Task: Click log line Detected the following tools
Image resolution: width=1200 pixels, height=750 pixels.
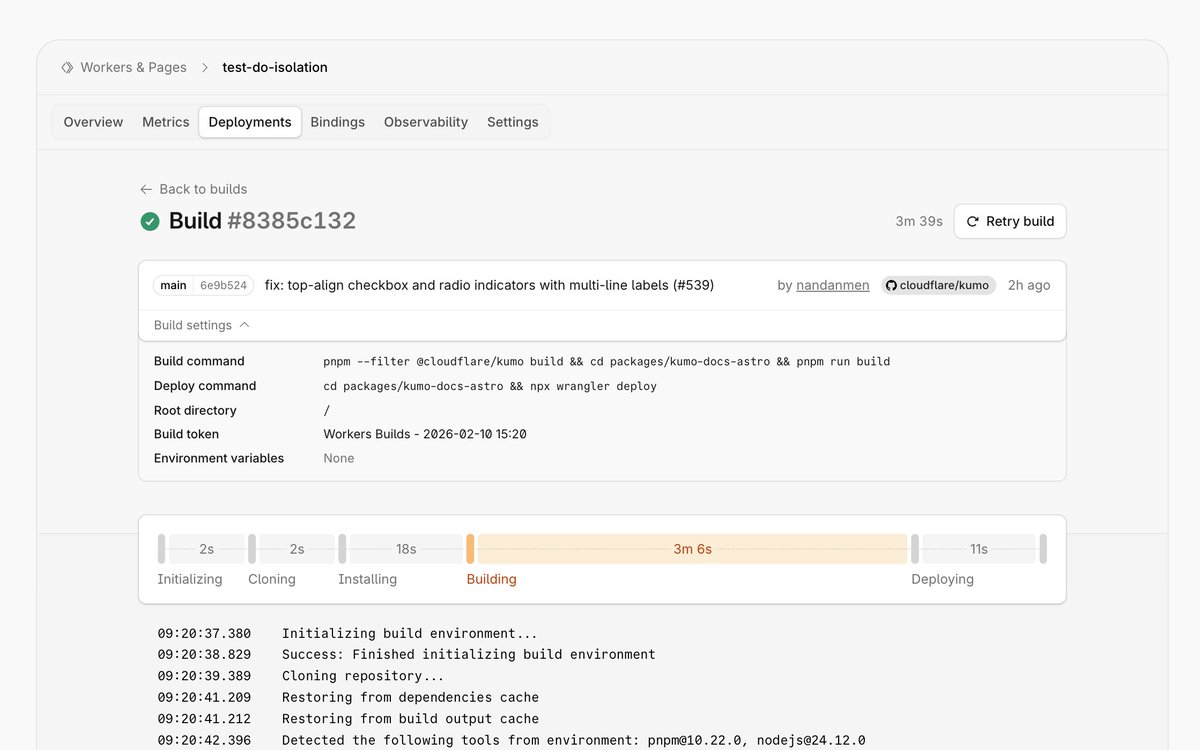Action: [x=573, y=740]
